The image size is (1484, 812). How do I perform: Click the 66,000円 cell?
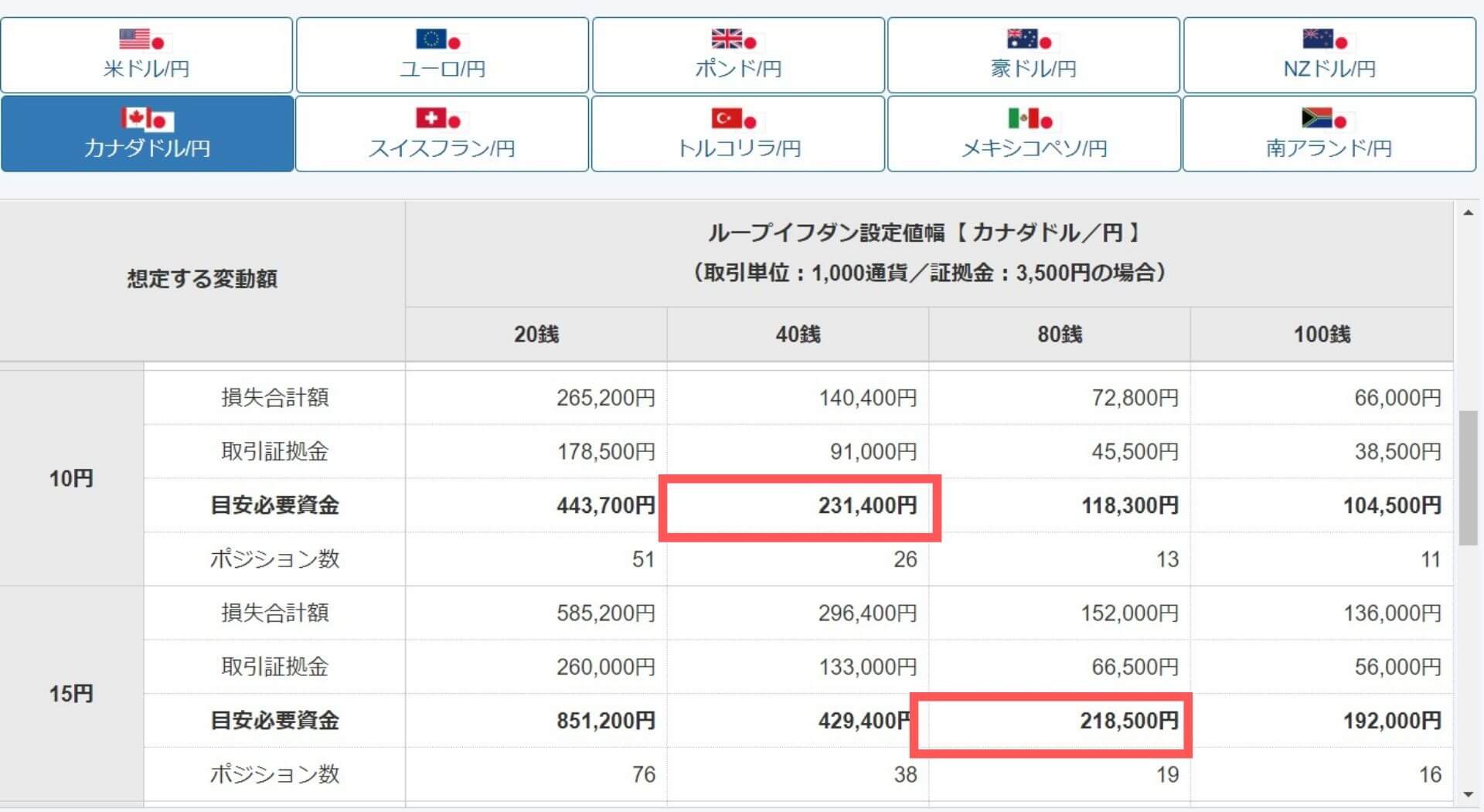1322,398
